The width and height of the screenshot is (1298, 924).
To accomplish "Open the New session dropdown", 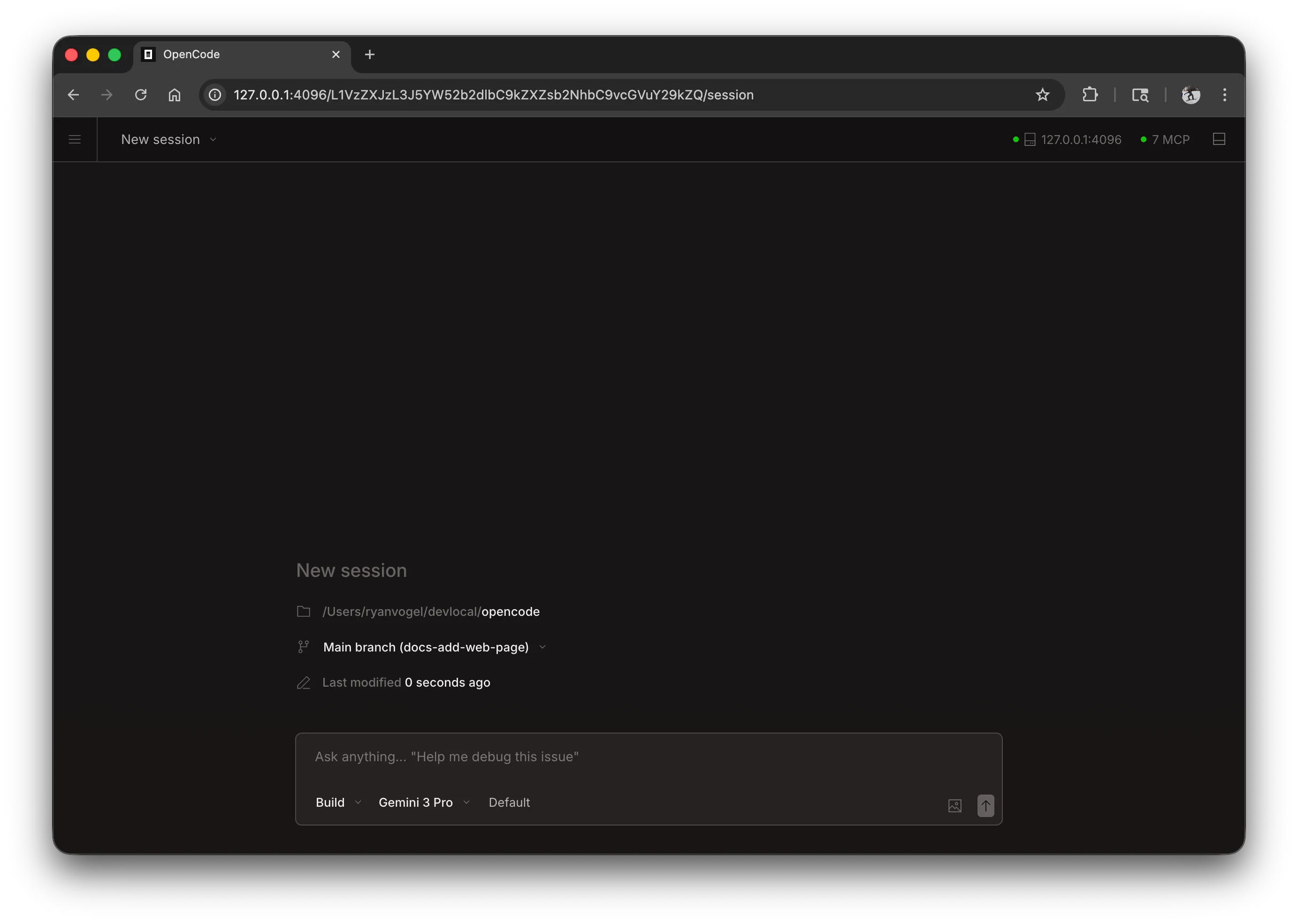I will 168,139.
